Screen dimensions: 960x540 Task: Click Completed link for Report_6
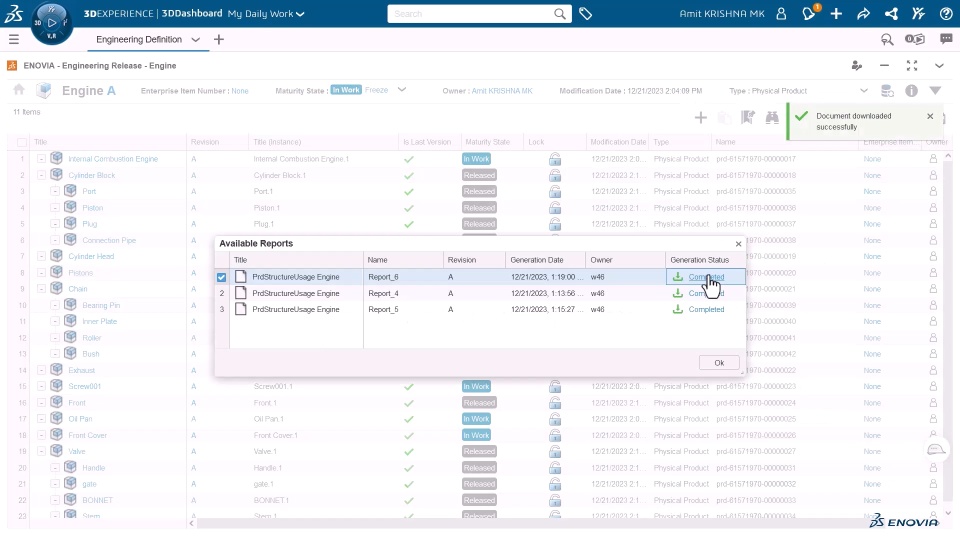click(x=706, y=277)
